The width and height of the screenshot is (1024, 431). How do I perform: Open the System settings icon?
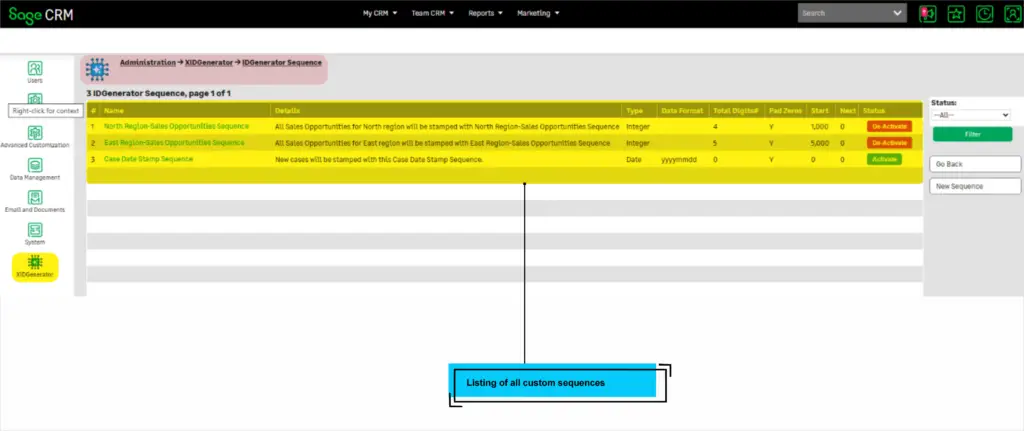(35, 230)
